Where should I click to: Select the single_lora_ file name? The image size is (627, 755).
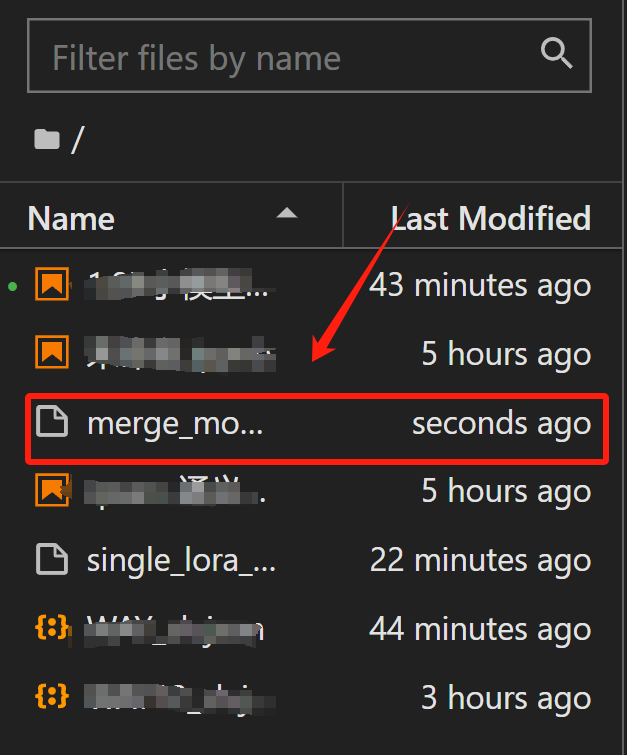(x=181, y=560)
